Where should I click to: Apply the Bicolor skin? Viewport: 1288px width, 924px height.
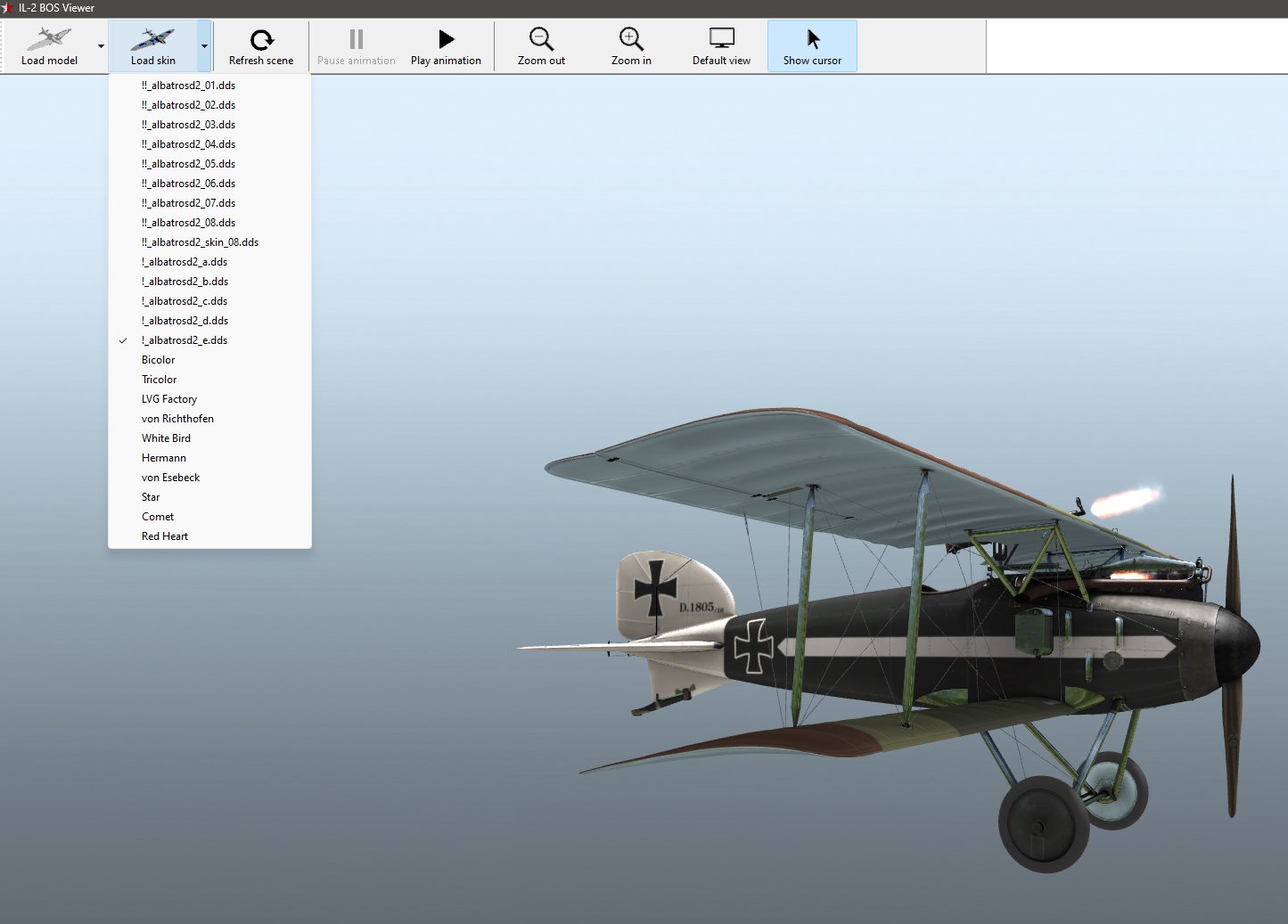(209, 360)
